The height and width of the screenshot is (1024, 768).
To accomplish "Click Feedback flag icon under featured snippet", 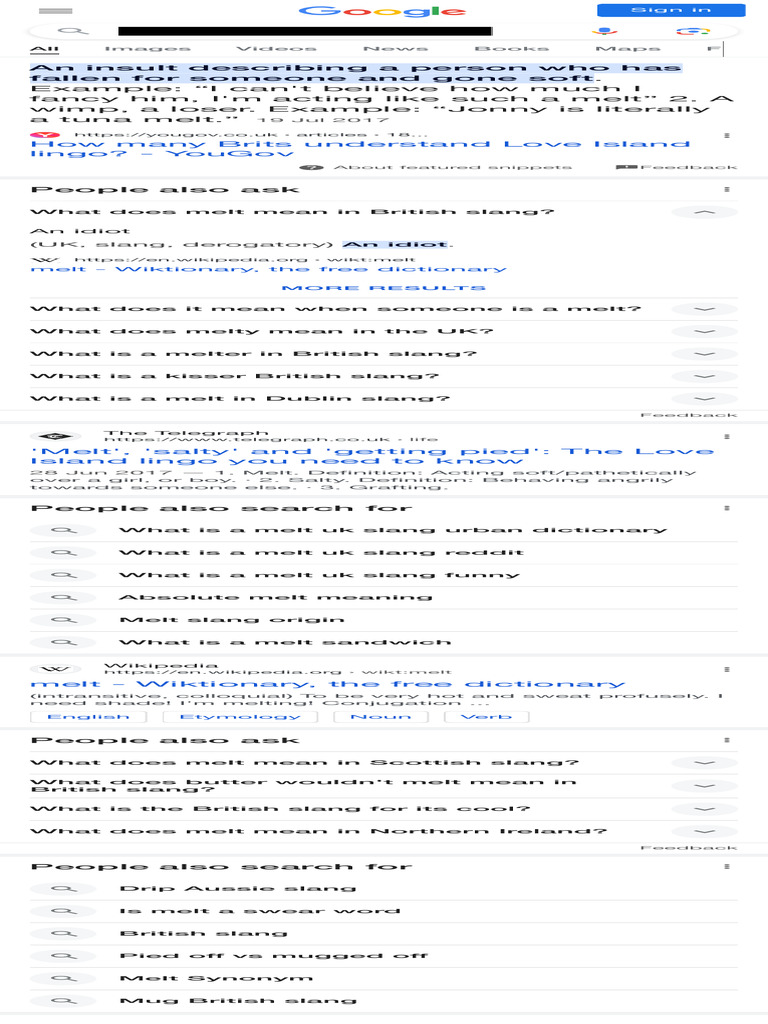I will coord(626,167).
